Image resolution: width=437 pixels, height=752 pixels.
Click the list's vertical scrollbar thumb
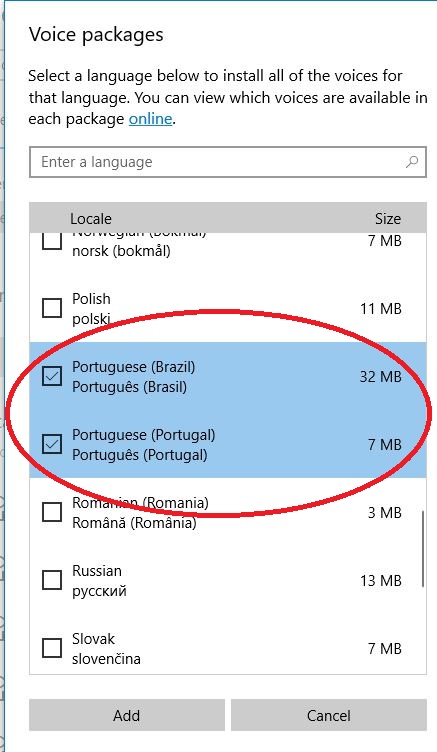tap(423, 549)
